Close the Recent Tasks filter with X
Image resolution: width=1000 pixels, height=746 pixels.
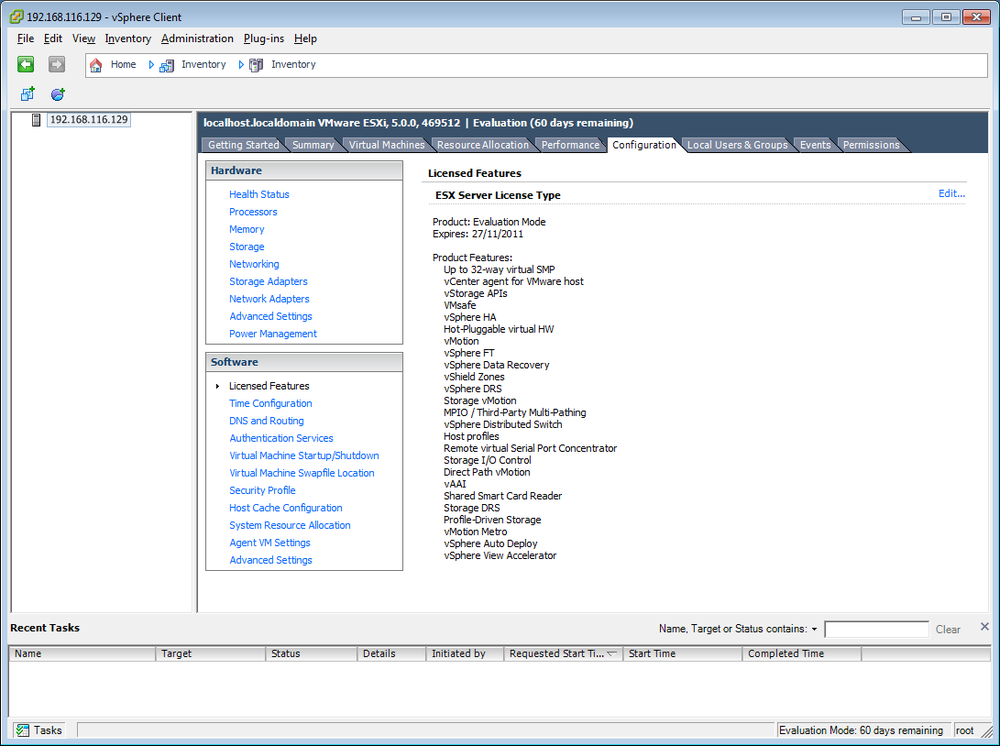point(985,627)
